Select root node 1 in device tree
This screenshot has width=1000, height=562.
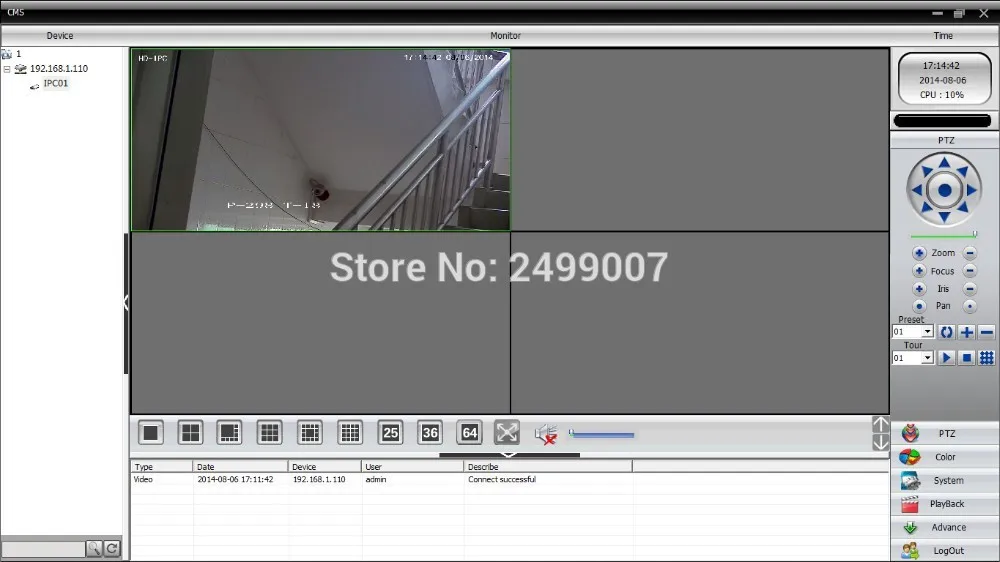pos(18,54)
